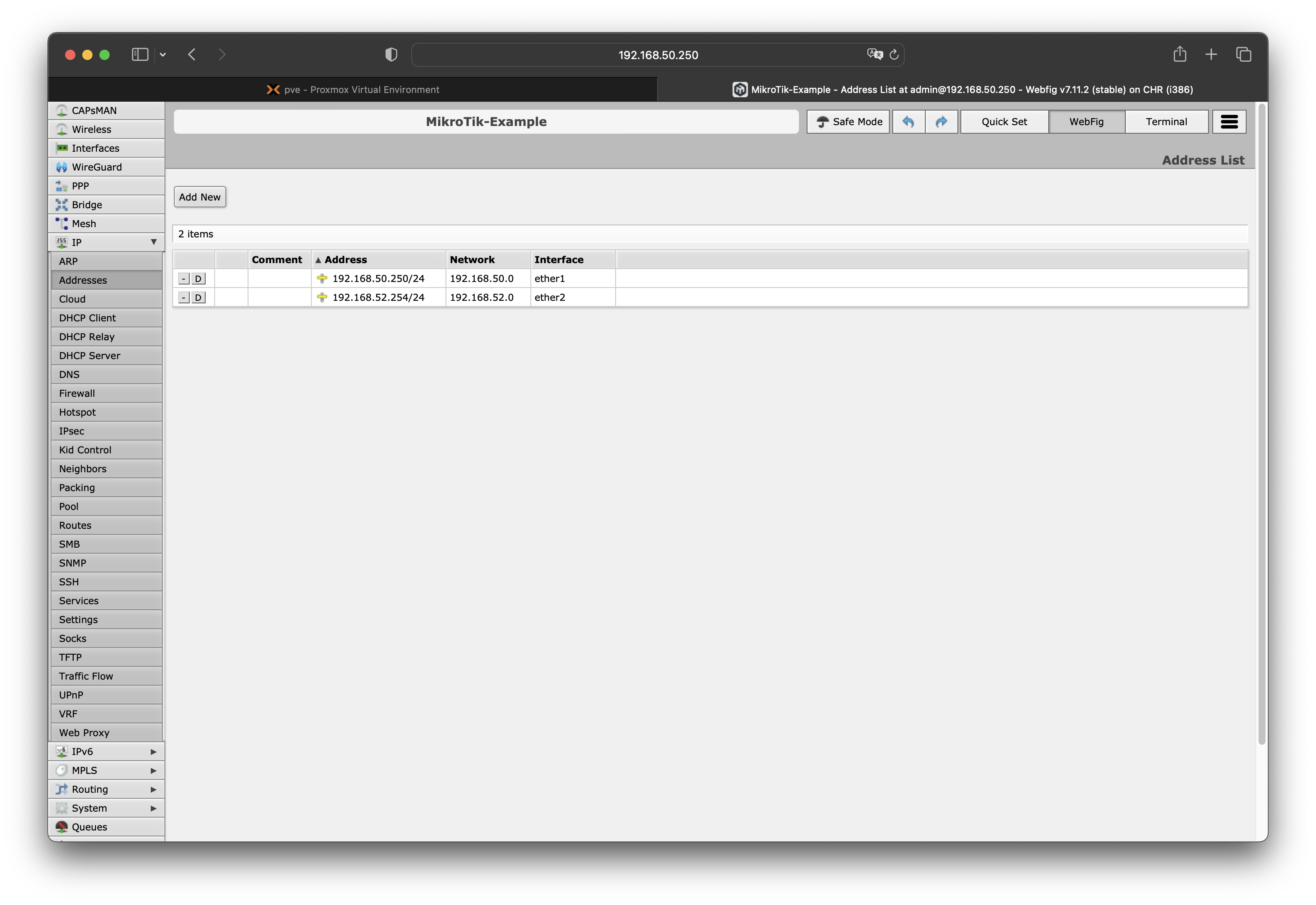This screenshot has width=1316, height=905.
Task: Expand the IPv6 submenu
Action: click(154, 751)
